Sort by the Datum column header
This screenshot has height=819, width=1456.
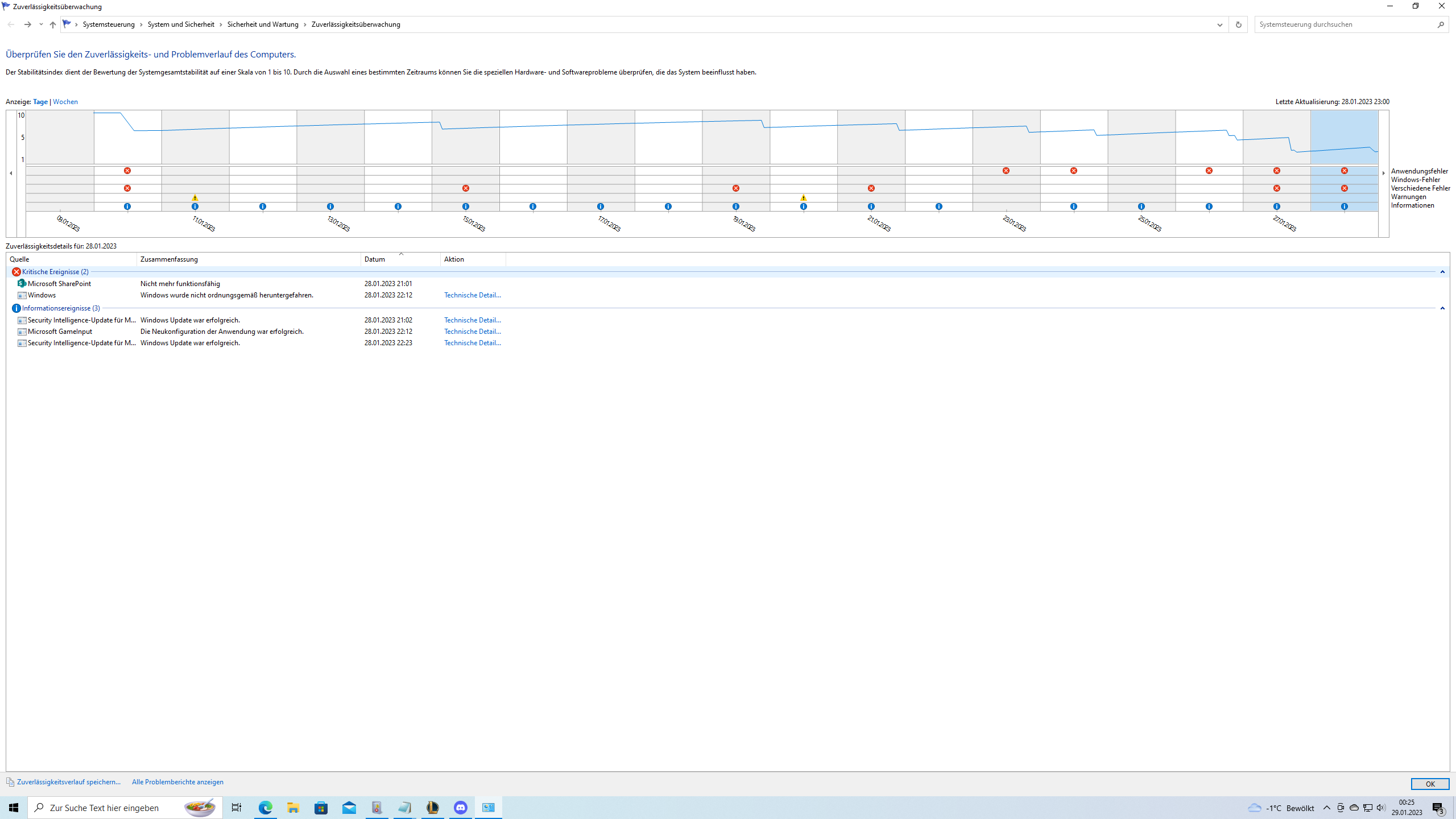[400, 259]
